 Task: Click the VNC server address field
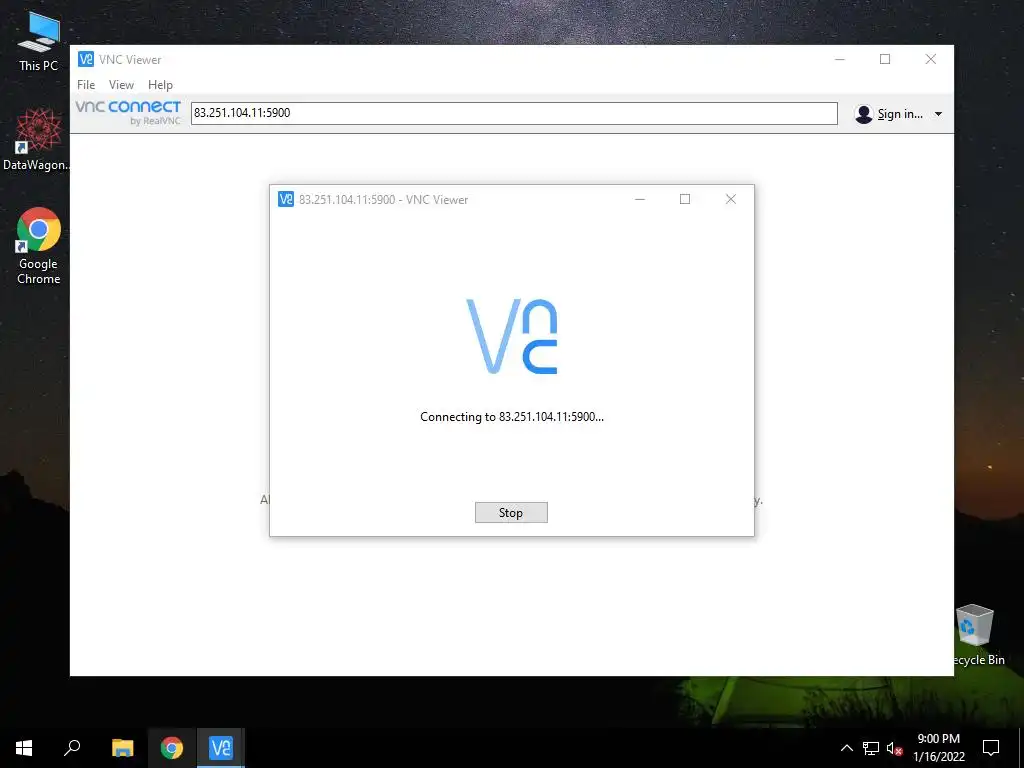[514, 113]
